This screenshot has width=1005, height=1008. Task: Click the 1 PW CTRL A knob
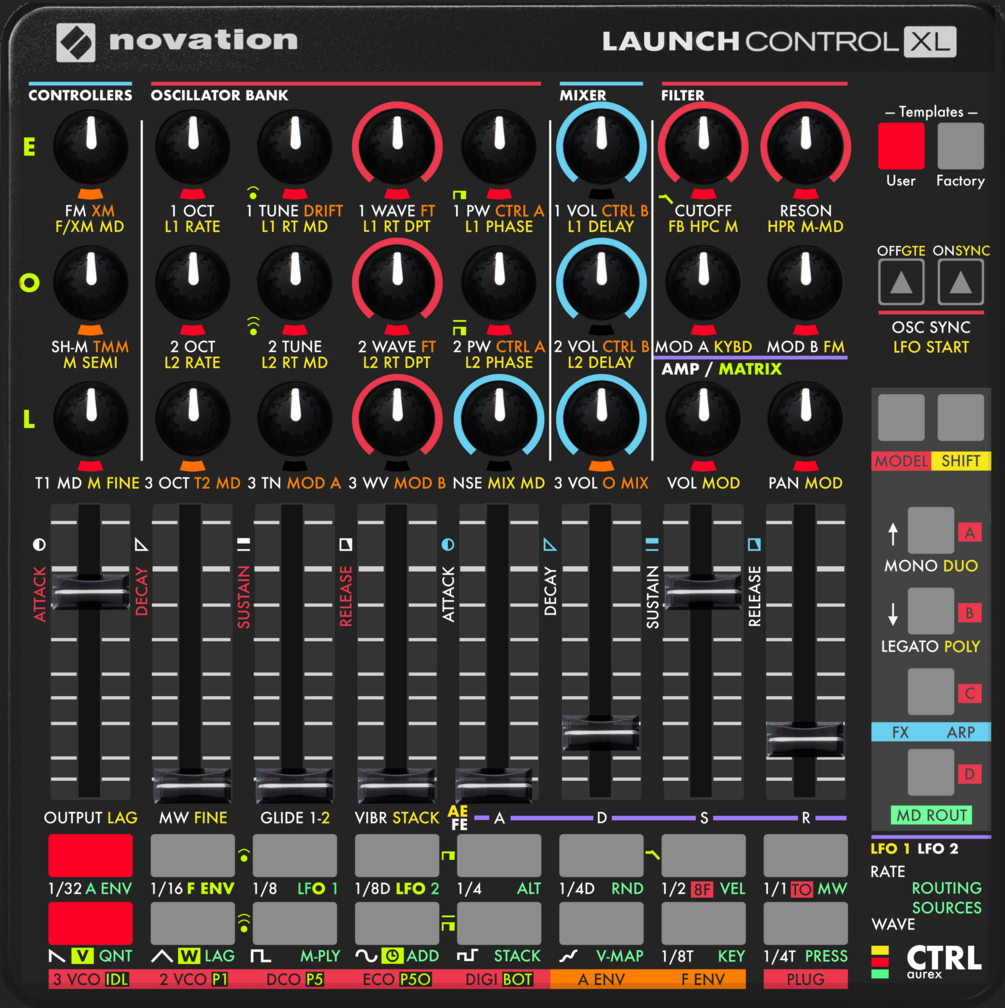coord(499,147)
